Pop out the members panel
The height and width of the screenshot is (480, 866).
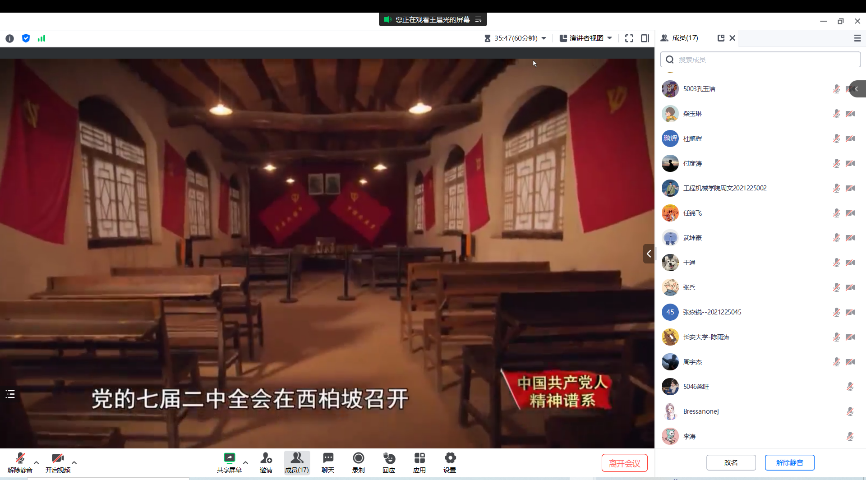720,38
